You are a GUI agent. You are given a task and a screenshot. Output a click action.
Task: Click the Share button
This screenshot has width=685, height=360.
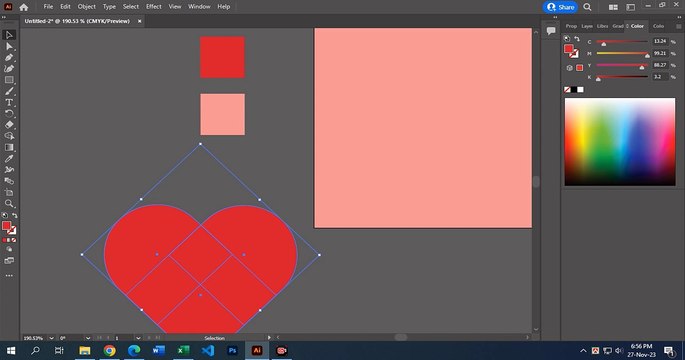[x=560, y=7]
